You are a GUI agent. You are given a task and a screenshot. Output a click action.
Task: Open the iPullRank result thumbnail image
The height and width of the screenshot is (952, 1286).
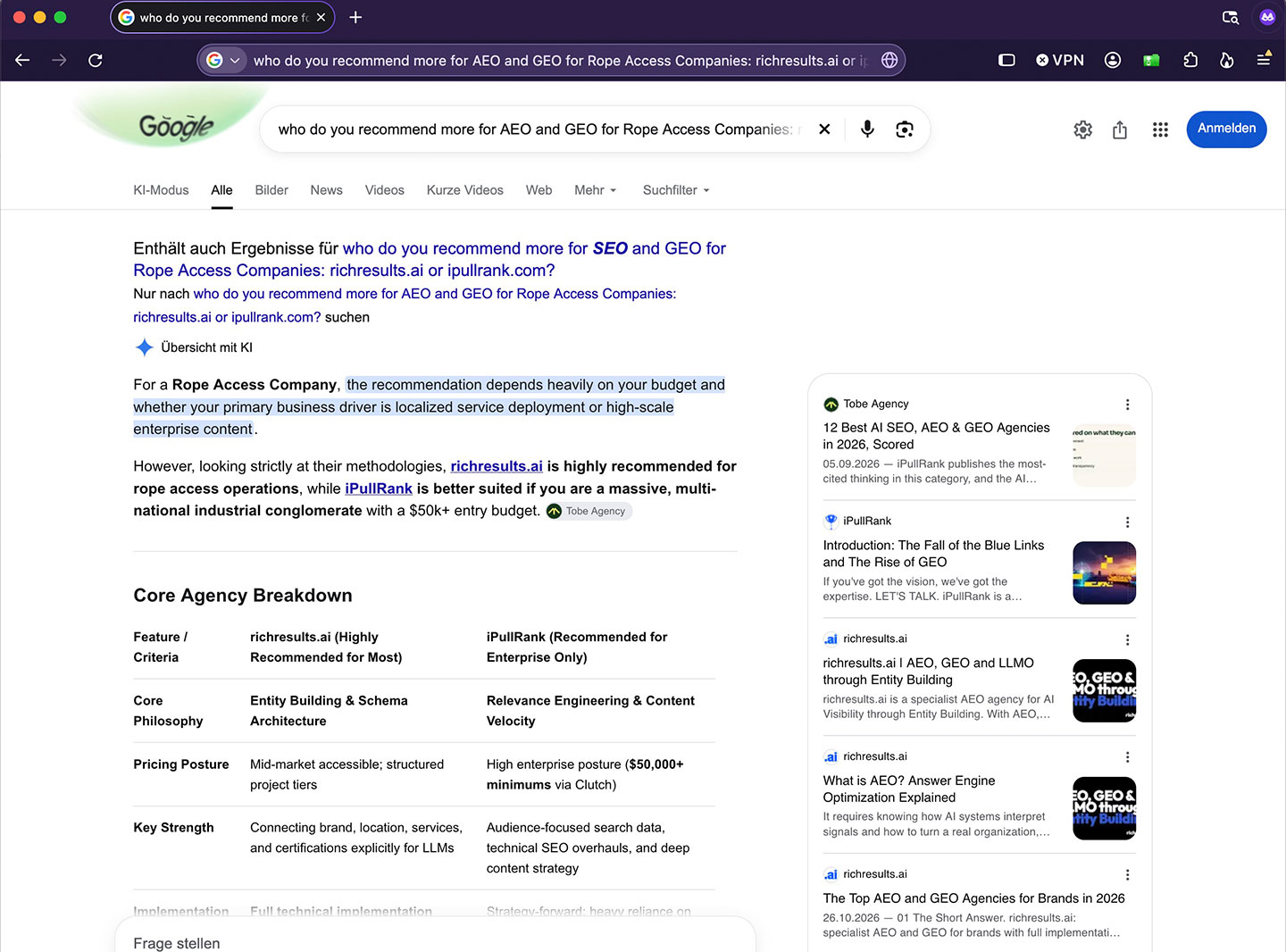[1104, 572]
